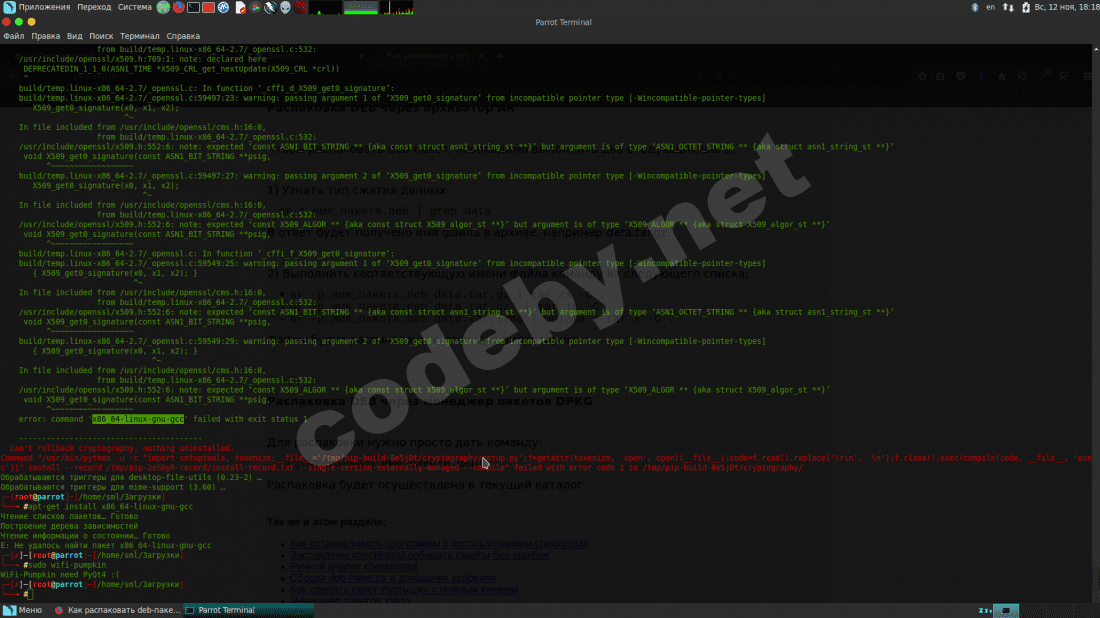Open 'Заставляем checkinstall собирать пакеты' link in browser
This screenshot has height=618, width=1100.
pyautogui.click(x=420, y=555)
